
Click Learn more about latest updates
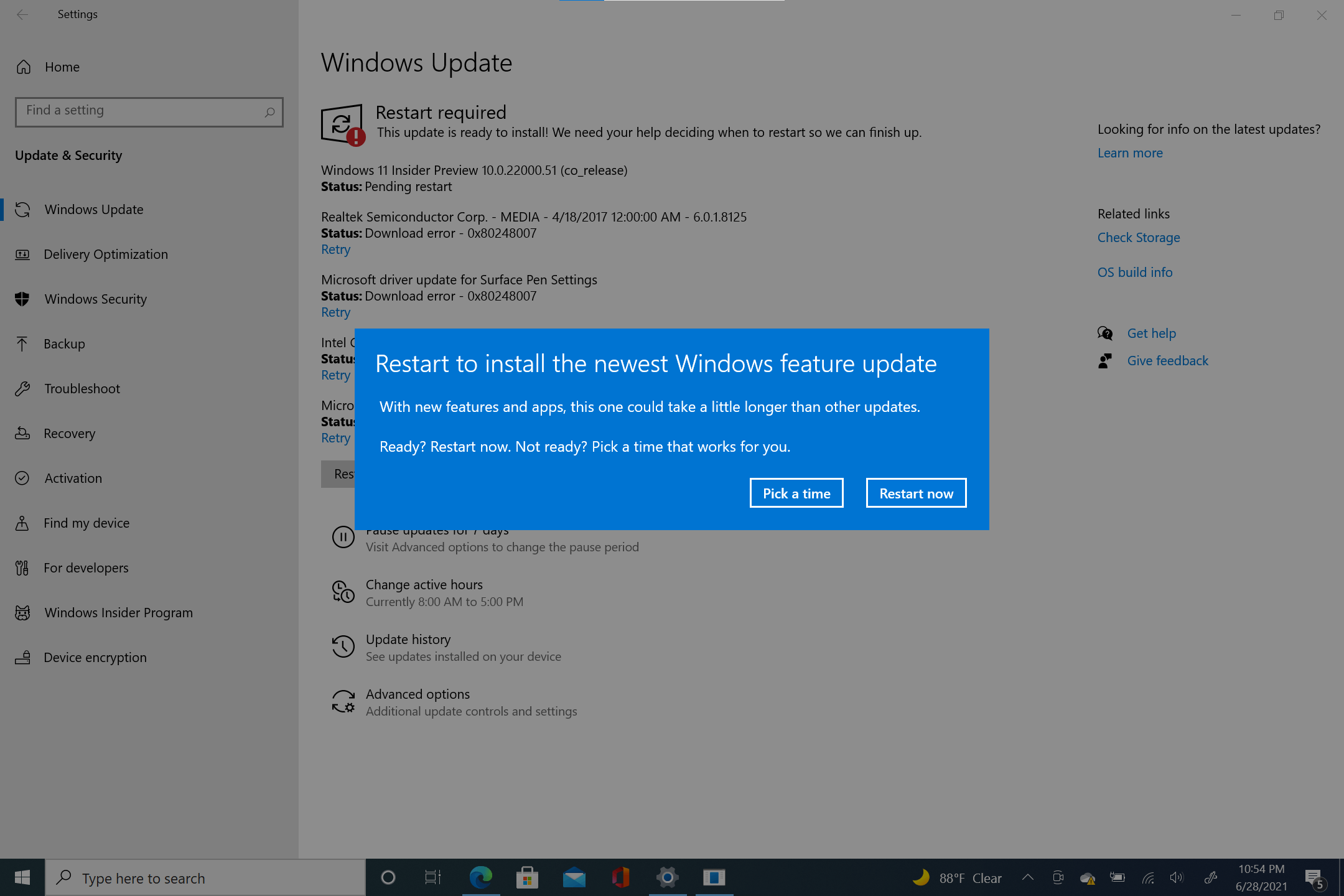pyautogui.click(x=1130, y=152)
